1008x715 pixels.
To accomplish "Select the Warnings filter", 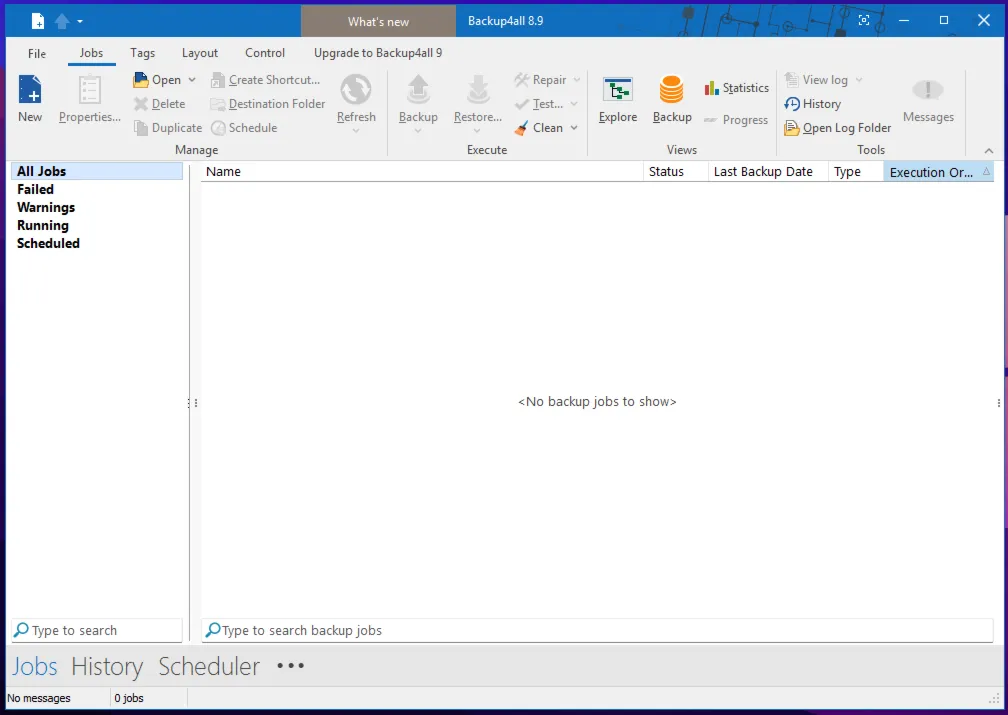I will pyautogui.click(x=46, y=208).
